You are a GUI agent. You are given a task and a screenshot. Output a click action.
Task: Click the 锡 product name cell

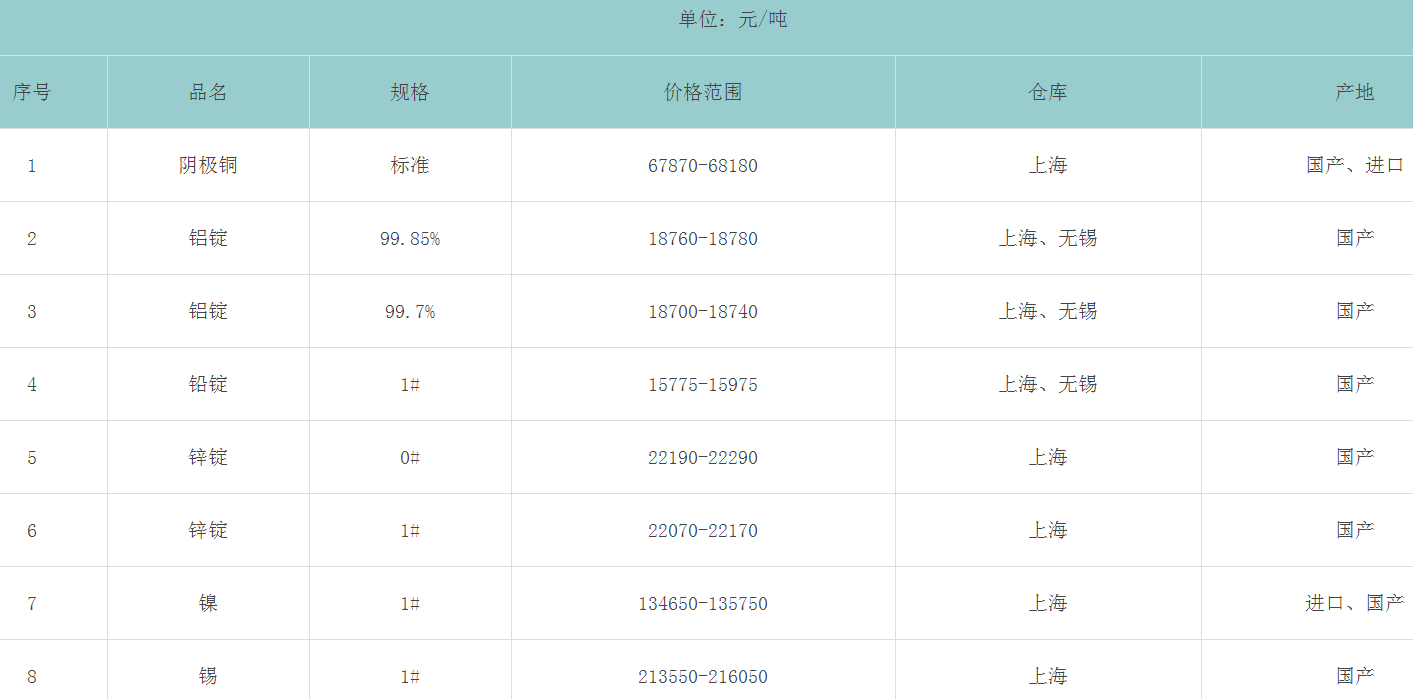(x=208, y=676)
